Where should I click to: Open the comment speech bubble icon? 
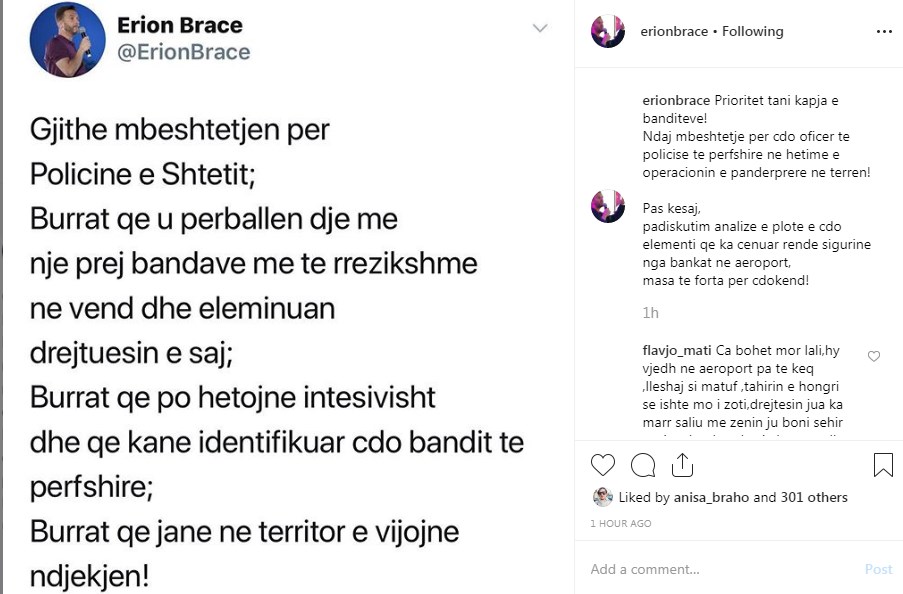[x=643, y=465]
